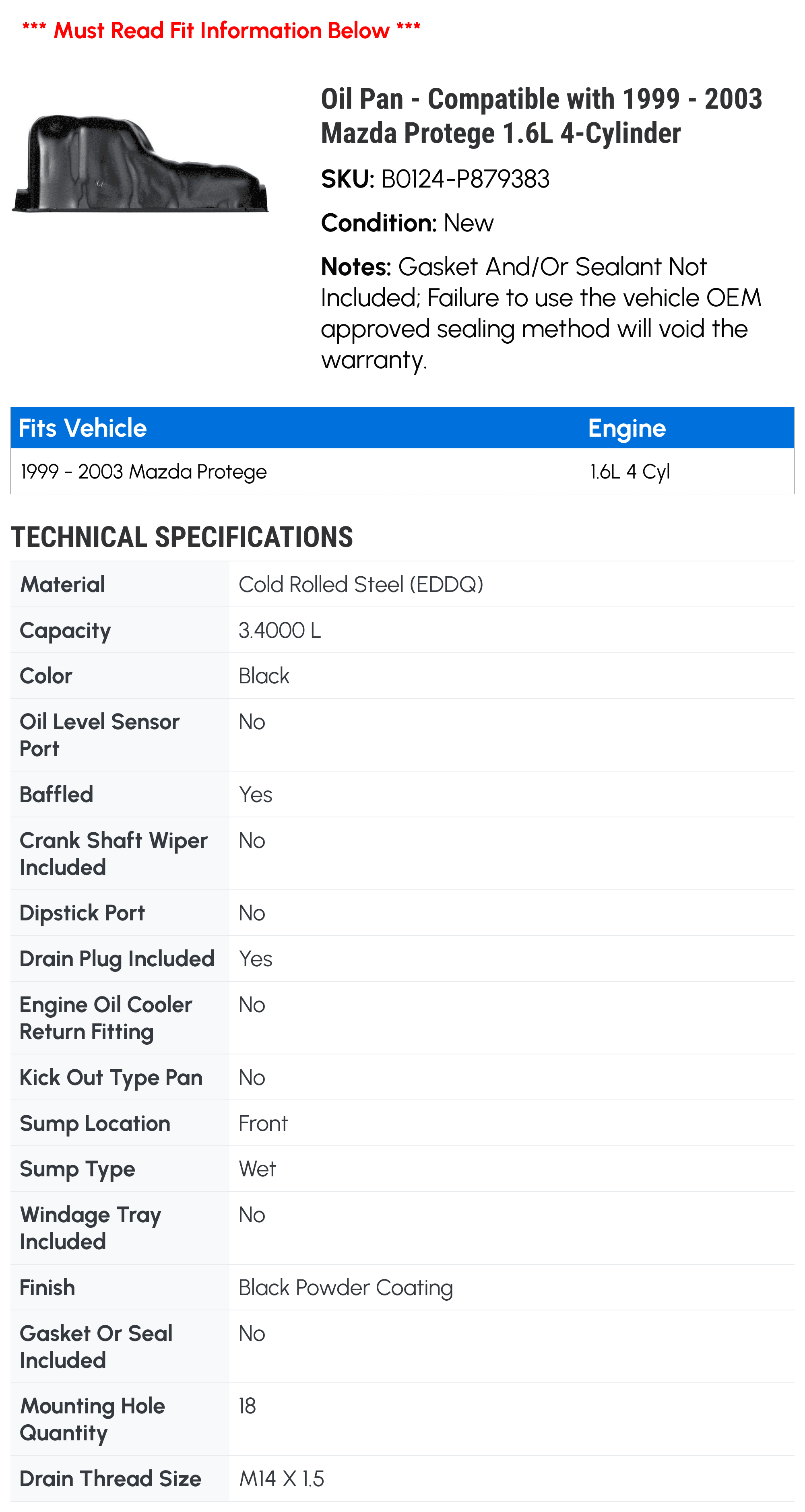The width and height of the screenshot is (805, 1512).
Task: Click the Drain Thread Size M14 X 1.5 value
Action: [x=281, y=1479]
